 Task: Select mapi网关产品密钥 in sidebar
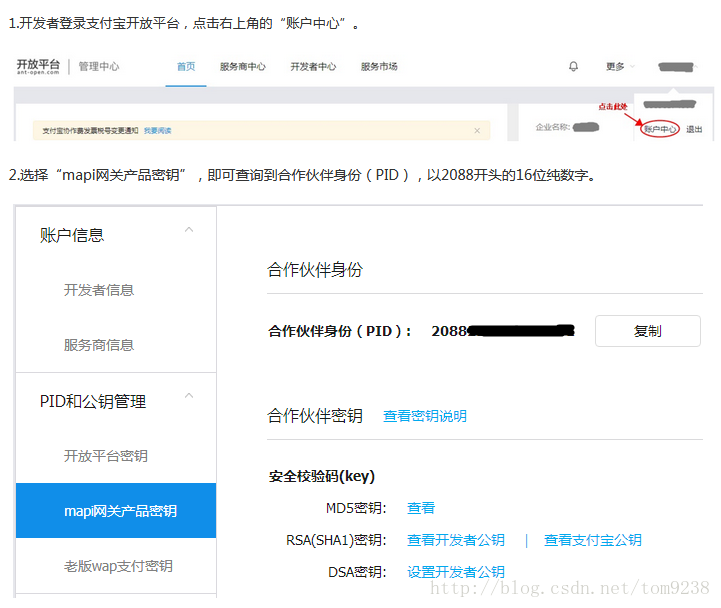pos(116,510)
